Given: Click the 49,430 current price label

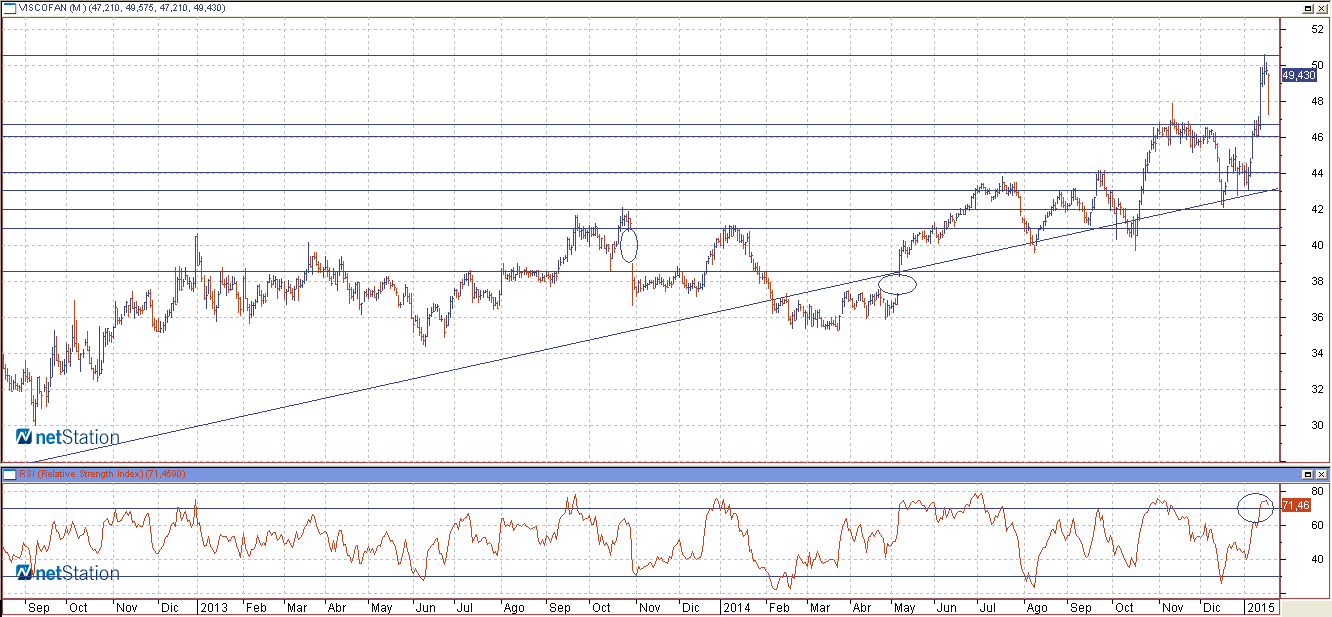Looking at the screenshot, I should 1298,75.
